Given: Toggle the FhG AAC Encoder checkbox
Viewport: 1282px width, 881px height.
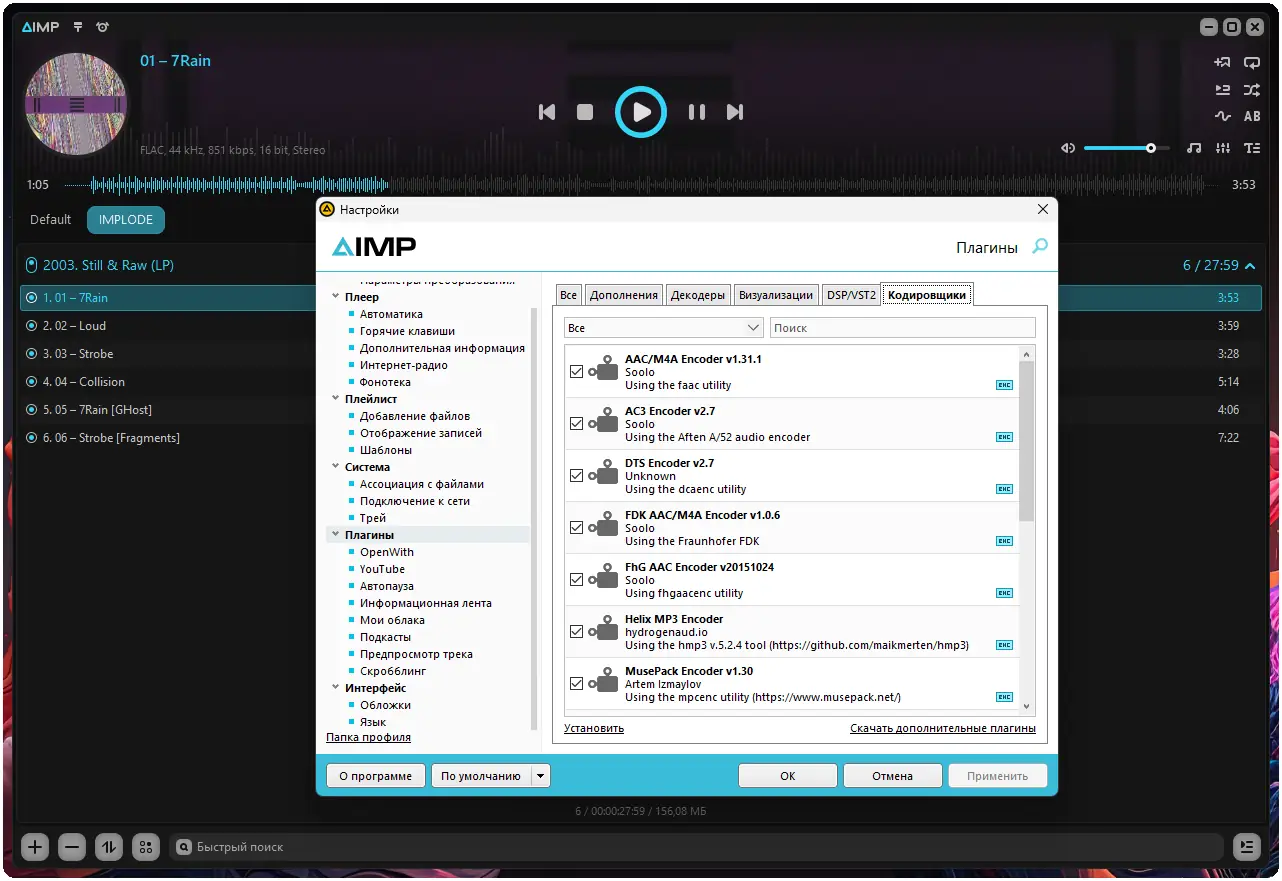Looking at the screenshot, I should click(576, 580).
